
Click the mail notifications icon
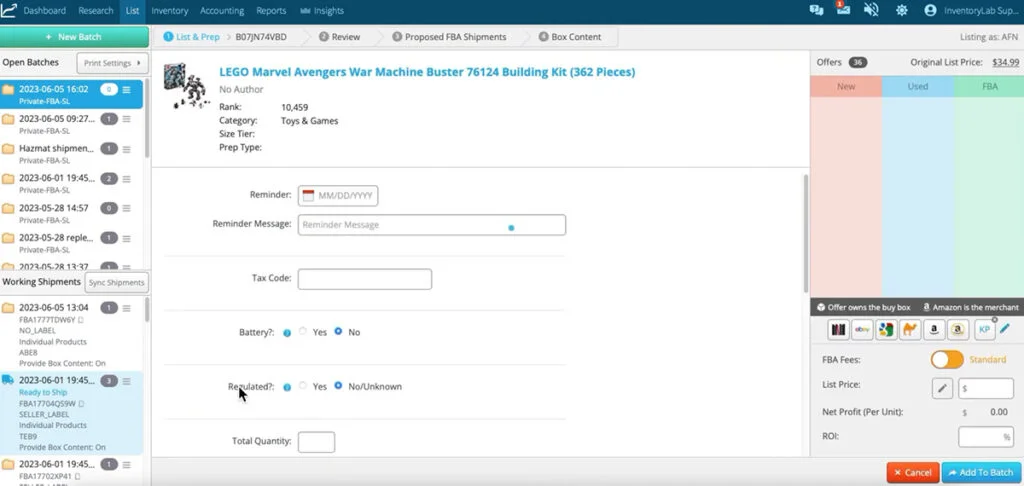point(843,10)
